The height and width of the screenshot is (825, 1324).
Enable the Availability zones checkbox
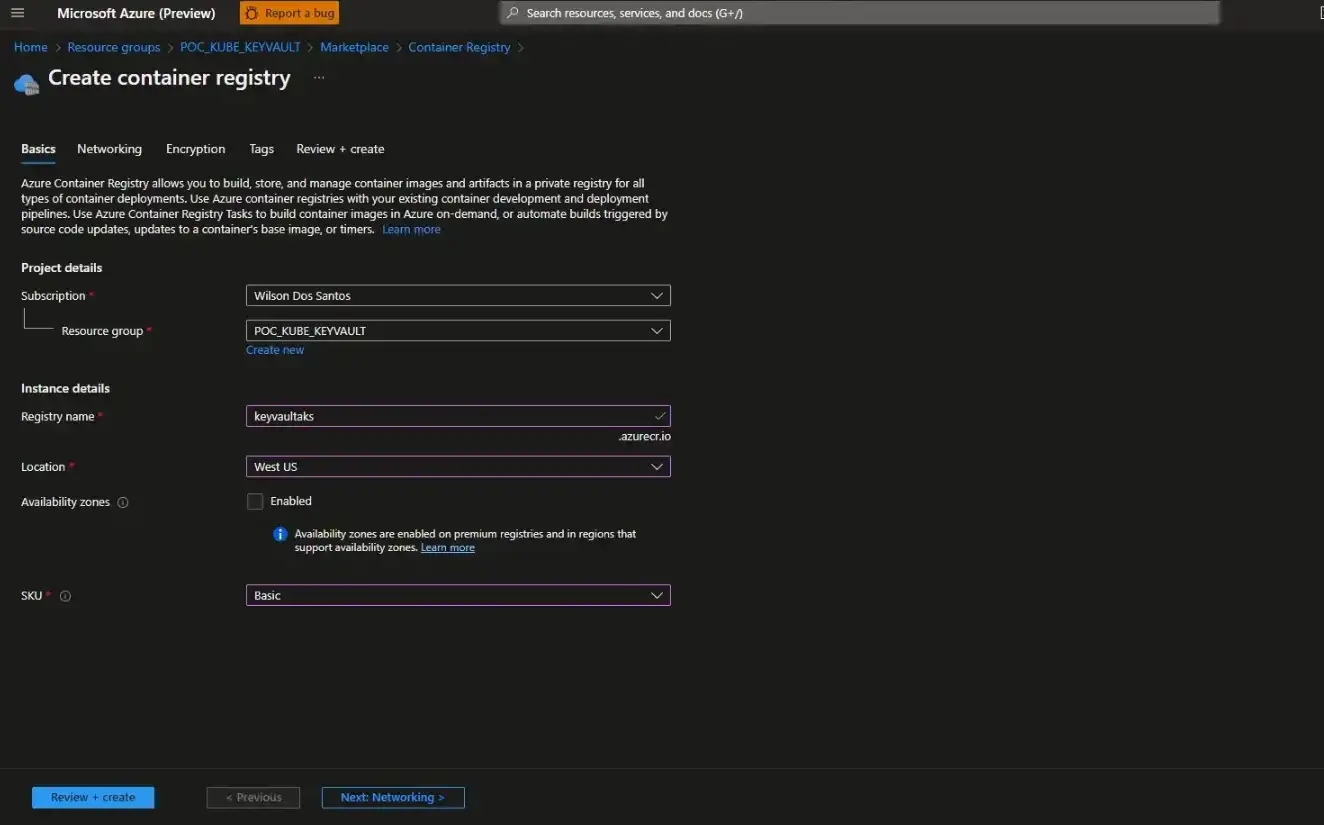(x=255, y=501)
